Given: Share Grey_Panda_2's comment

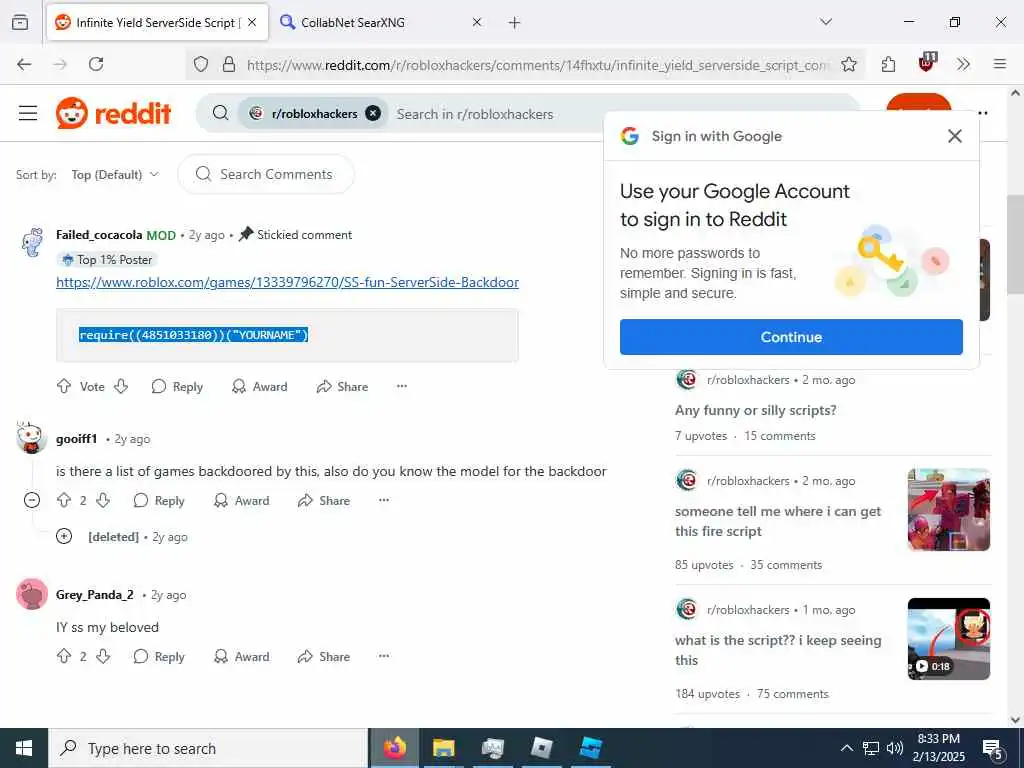Looking at the screenshot, I should tap(324, 656).
